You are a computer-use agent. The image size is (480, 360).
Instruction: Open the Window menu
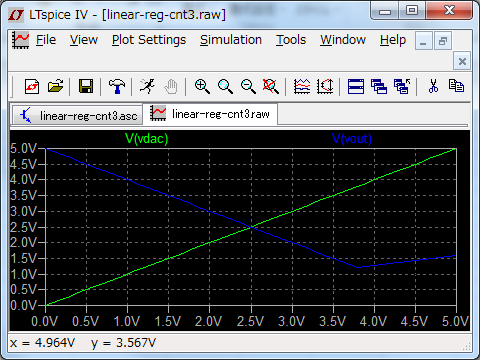pos(343,40)
